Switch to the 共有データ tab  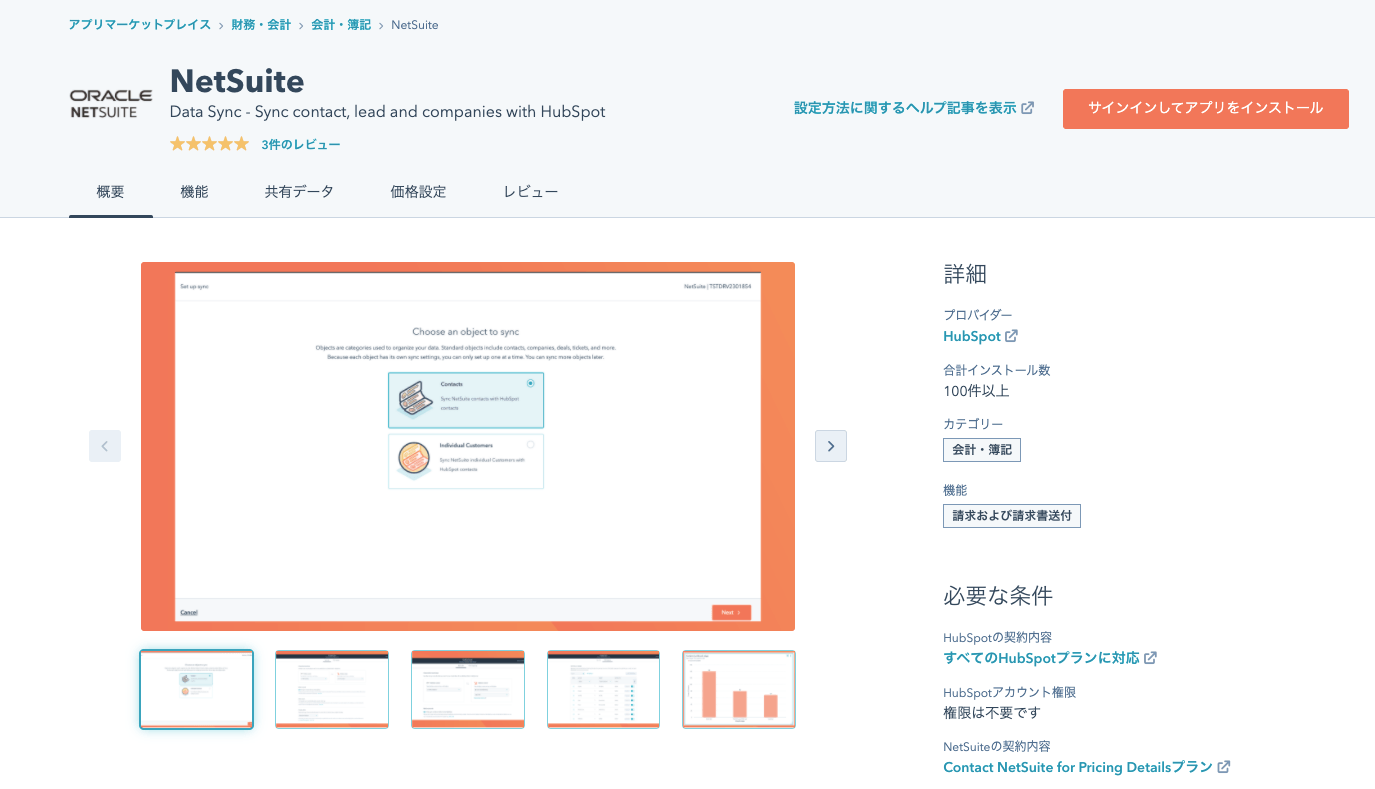(299, 192)
